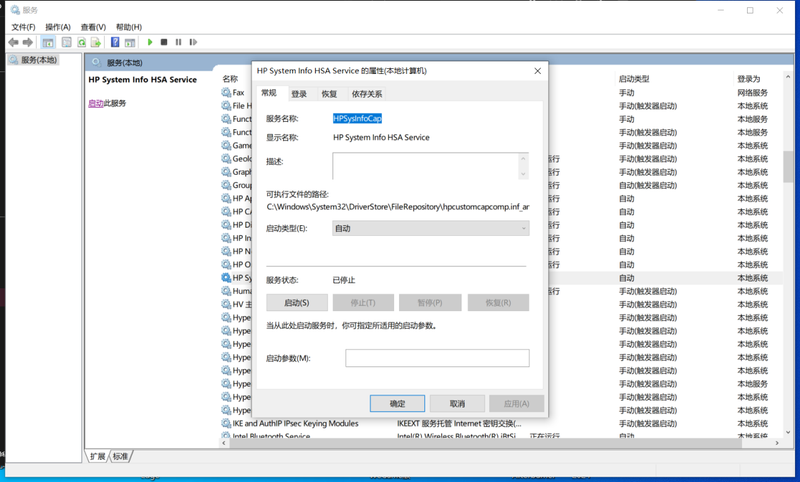The image size is (800, 482).
Task: Click the Back arrow in toolbar
Action: 13,42
